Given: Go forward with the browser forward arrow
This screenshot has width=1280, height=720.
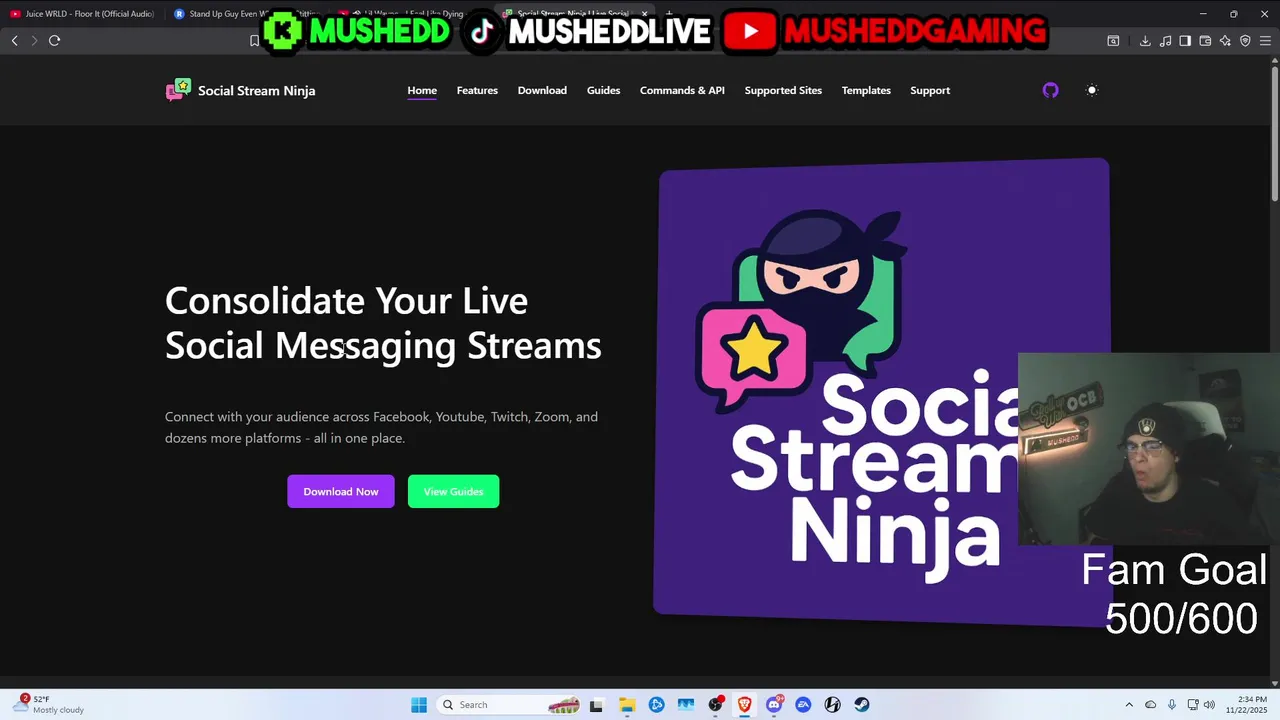Looking at the screenshot, I should coord(34,40).
